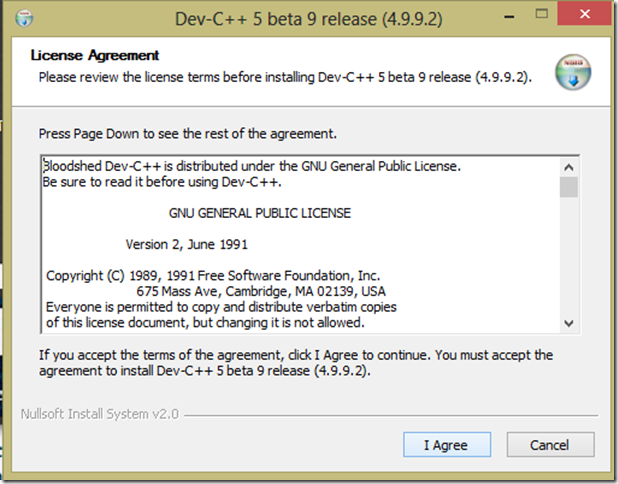
Task: Click the "675 Mass Ave, Cambridge" address line
Action: (258, 291)
